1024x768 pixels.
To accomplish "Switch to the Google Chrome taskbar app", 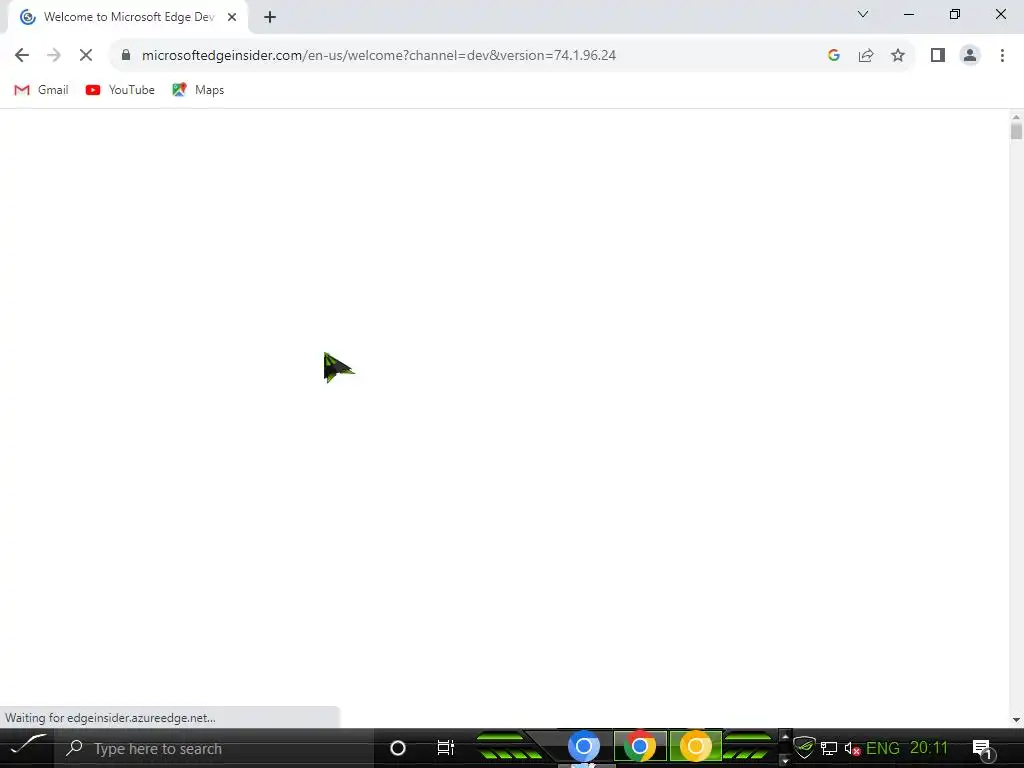I will (x=639, y=746).
